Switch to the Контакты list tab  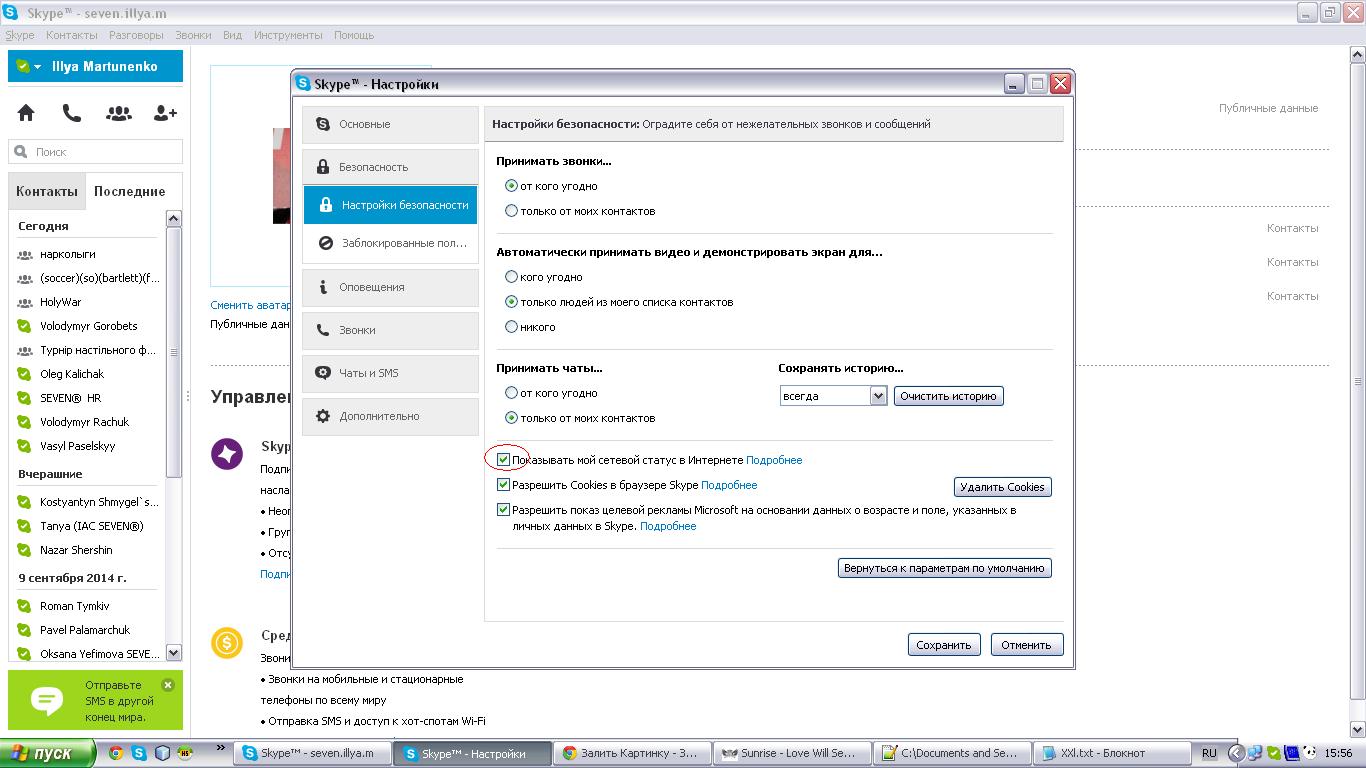(x=47, y=191)
